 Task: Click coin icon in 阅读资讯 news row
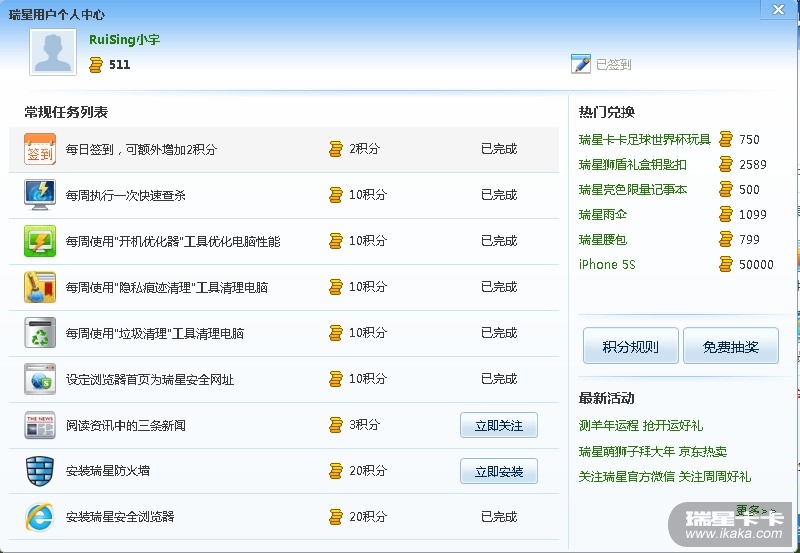[x=336, y=425]
